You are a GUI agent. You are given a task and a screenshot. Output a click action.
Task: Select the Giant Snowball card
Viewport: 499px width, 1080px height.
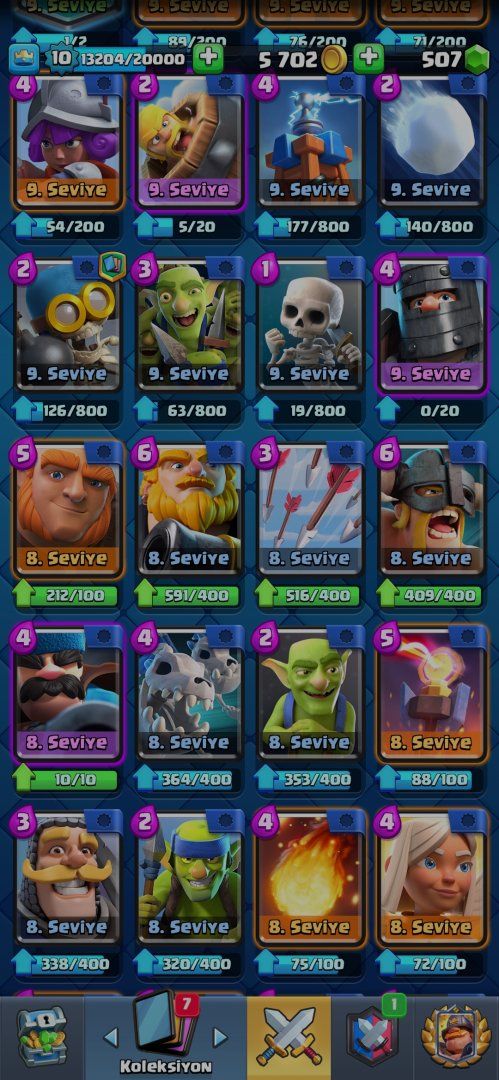[431, 141]
